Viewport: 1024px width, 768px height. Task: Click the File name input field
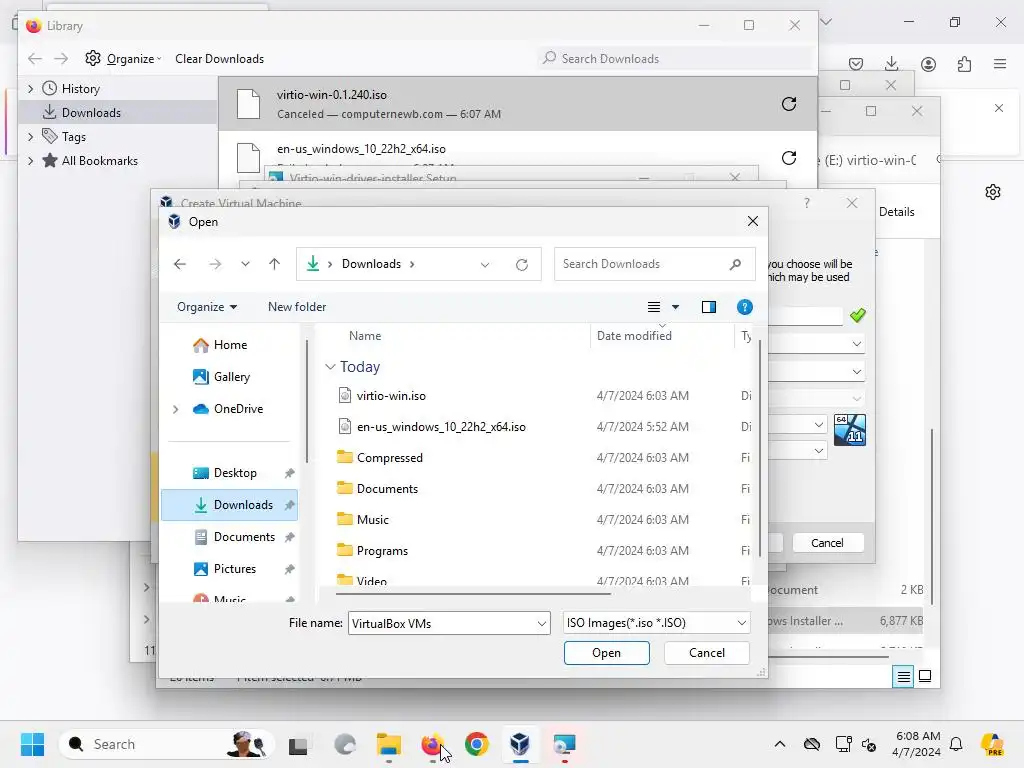coord(444,623)
